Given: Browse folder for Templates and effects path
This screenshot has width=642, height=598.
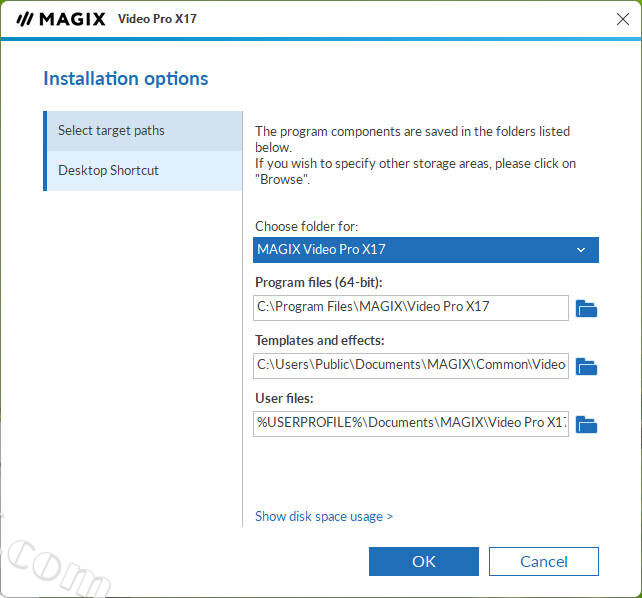Looking at the screenshot, I should coord(586,366).
